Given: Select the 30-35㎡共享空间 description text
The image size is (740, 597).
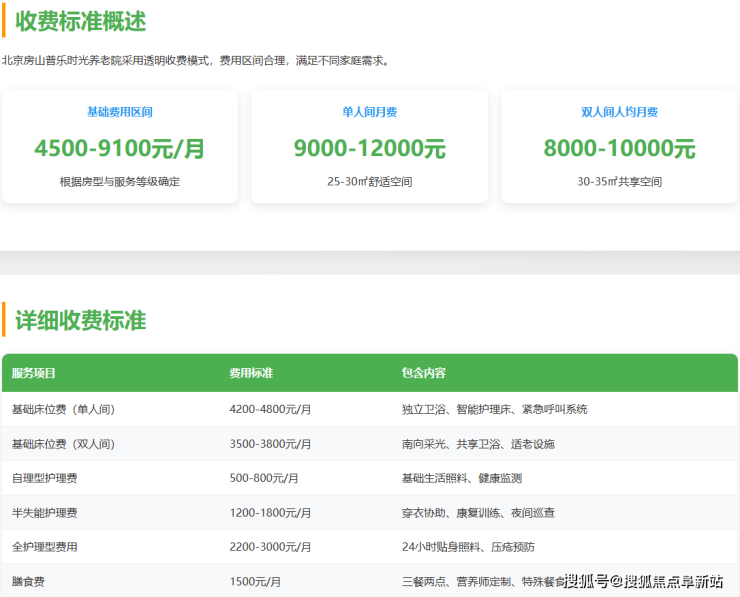Looking at the screenshot, I should (x=619, y=182).
